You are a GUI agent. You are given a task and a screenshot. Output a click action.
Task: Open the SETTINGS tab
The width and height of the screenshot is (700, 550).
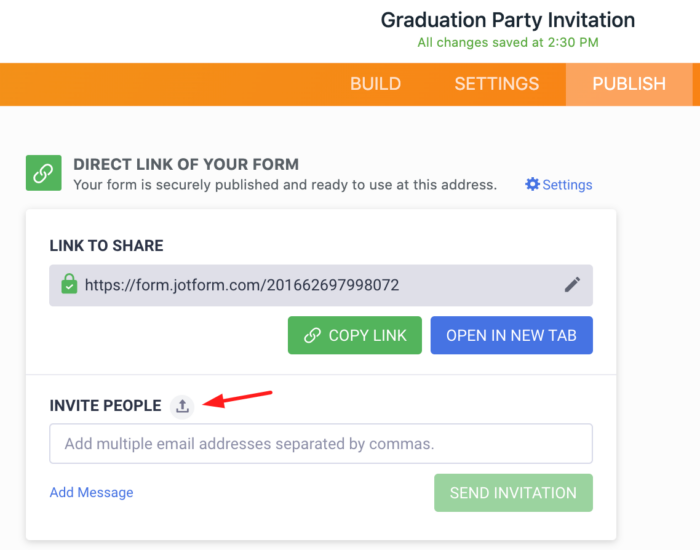coord(496,84)
